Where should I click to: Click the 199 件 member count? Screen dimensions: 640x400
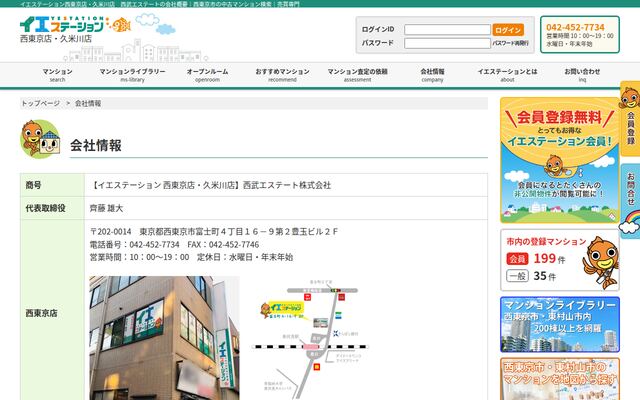click(x=549, y=259)
